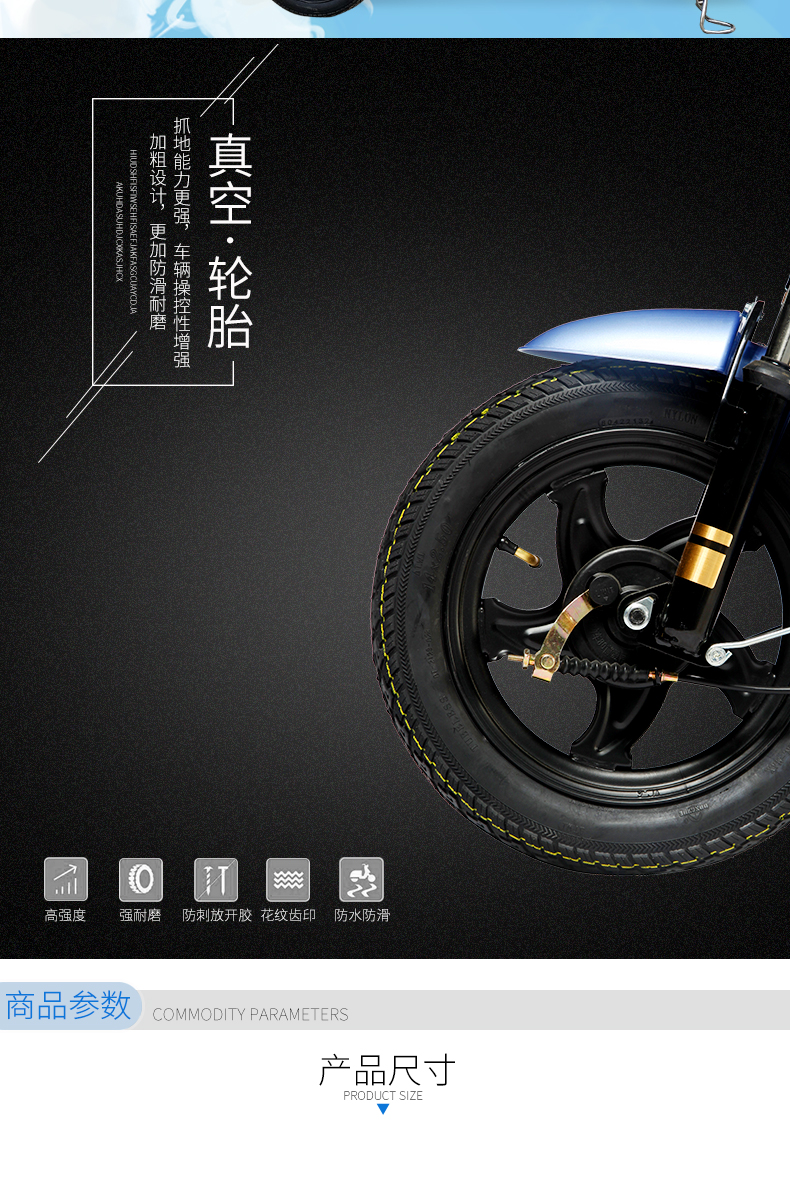Click the 防水防滑 text label

(362, 915)
